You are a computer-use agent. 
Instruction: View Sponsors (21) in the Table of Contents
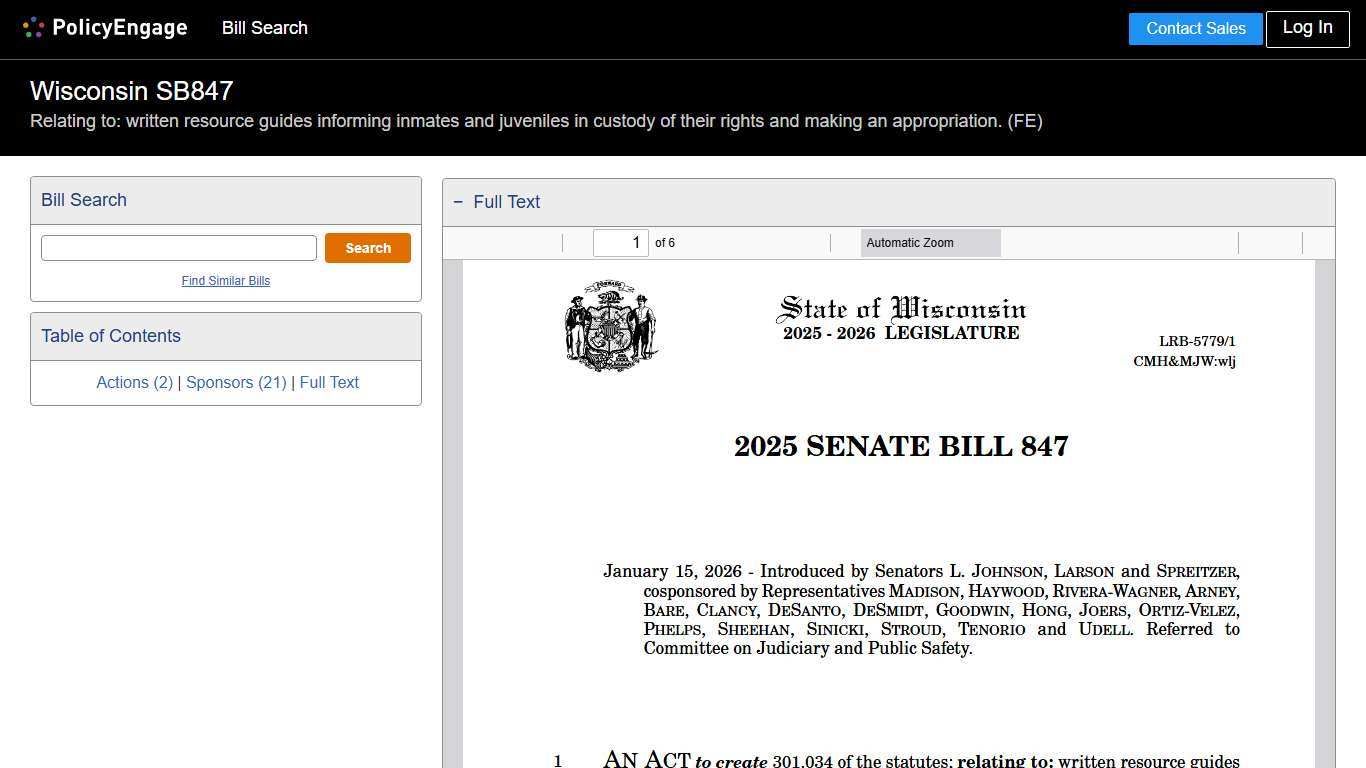point(235,382)
